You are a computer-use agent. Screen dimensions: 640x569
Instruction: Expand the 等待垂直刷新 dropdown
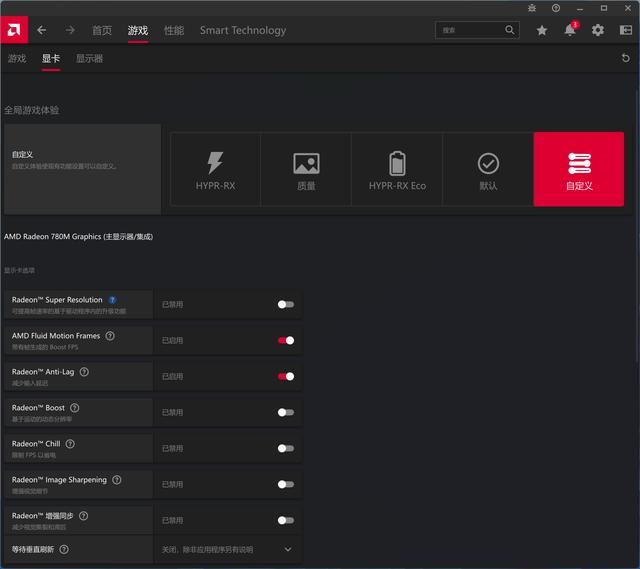[x=288, y=549]
